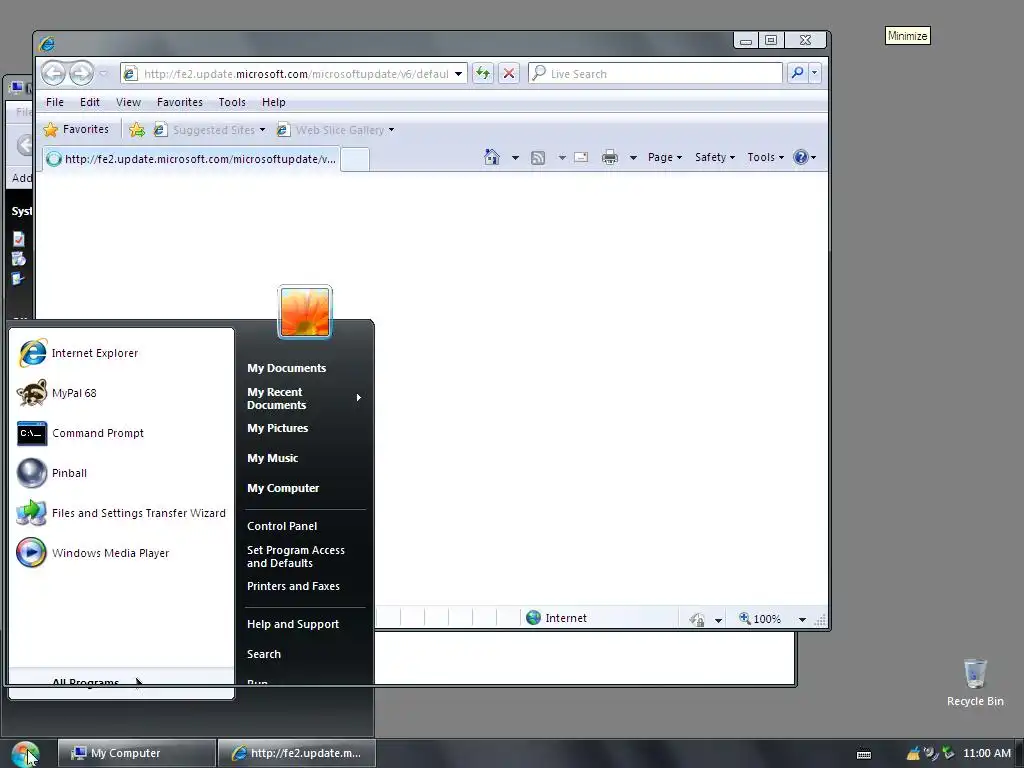Click the Forward navigation button in Internet Explorer
The height and width of the screenshot is (768, 1024).
(x=82, y=73)
